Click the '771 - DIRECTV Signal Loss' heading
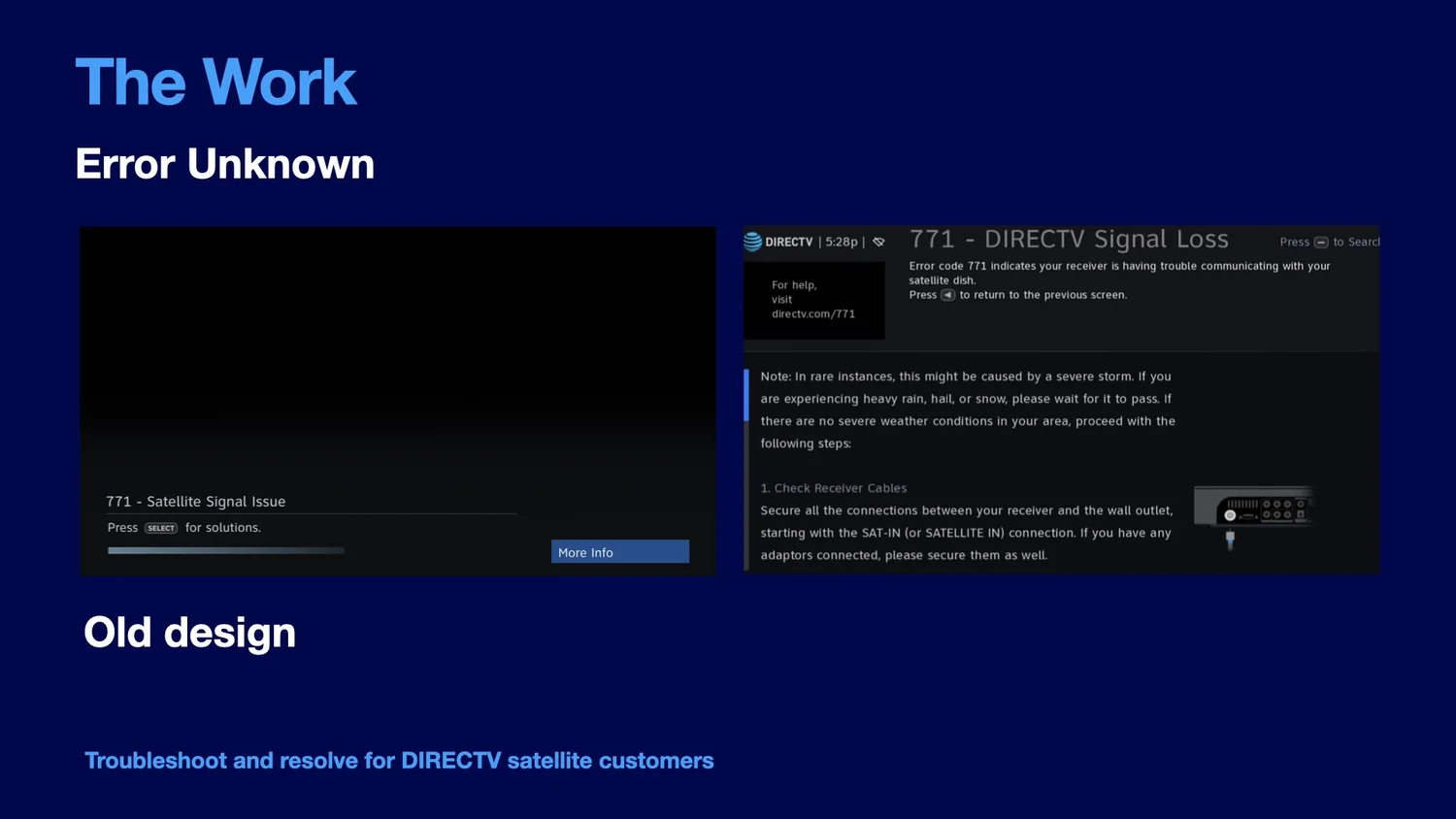Screen dimensions: 1456x819 coord(1069,240)
